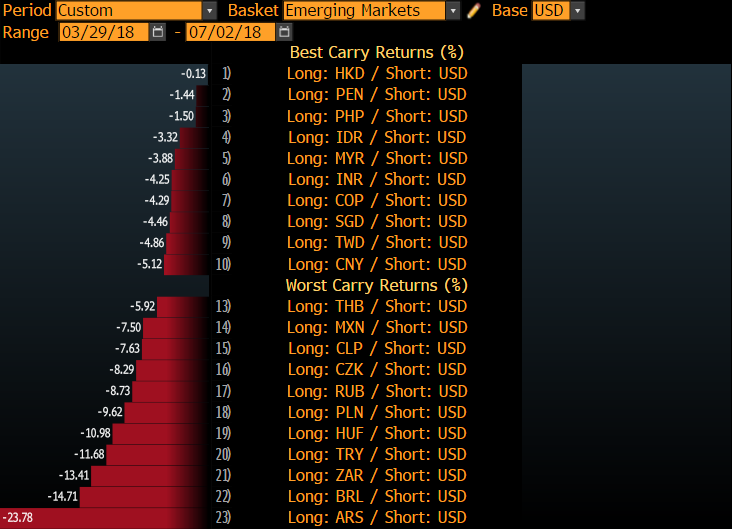The width and height of the screenshot is (732, 529).
Task: Click the Long BRL / Short USD entry
Action: click(376, 496)
